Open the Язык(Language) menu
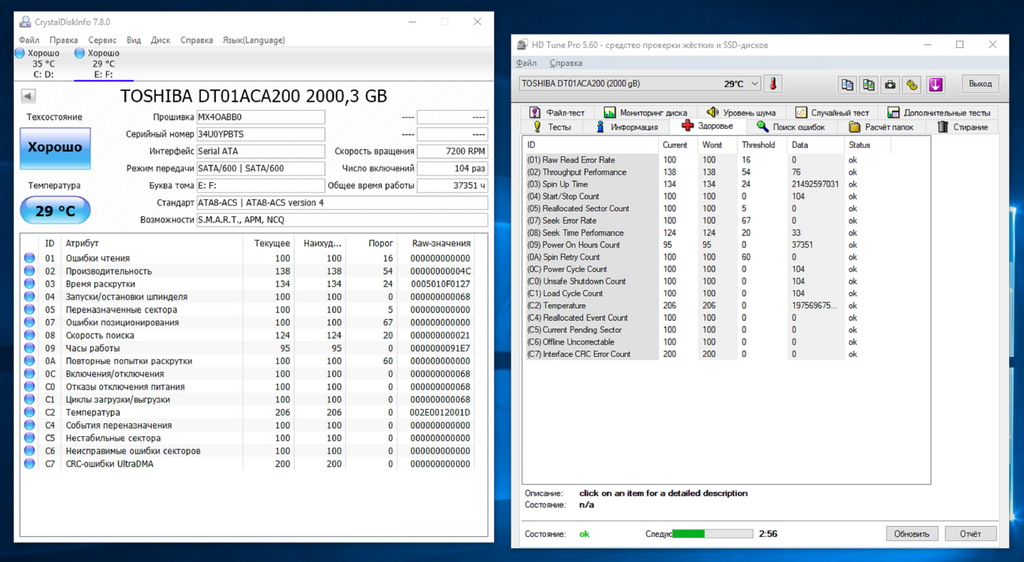The image size is (1024, 562). pos(254,40)
